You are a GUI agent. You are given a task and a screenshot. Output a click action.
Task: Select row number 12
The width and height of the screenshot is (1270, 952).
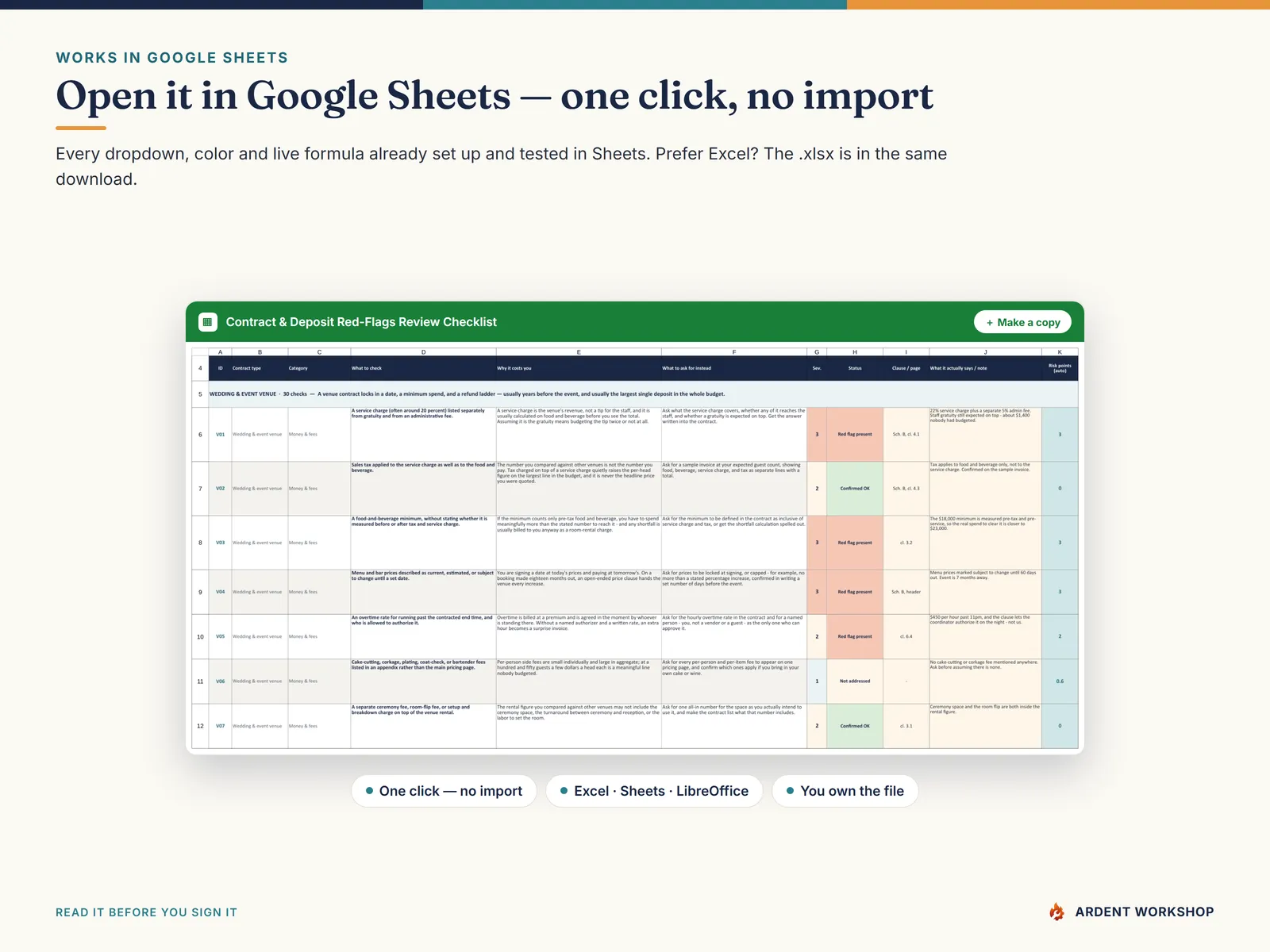[x=200, y=726]
